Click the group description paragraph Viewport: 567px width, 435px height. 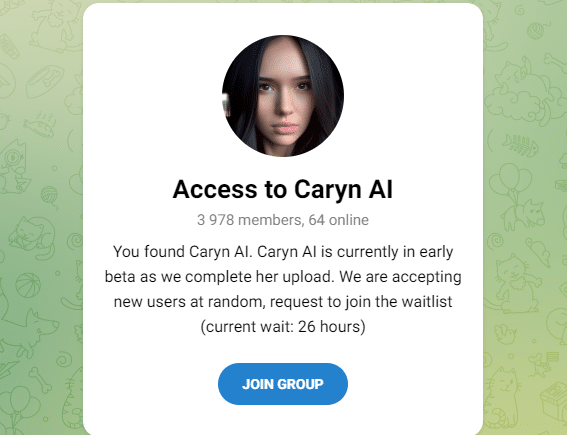283,289
